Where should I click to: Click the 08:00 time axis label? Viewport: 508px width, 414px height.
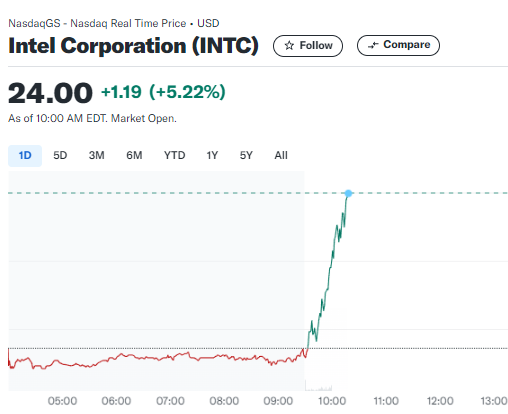[x=224, y=401]
